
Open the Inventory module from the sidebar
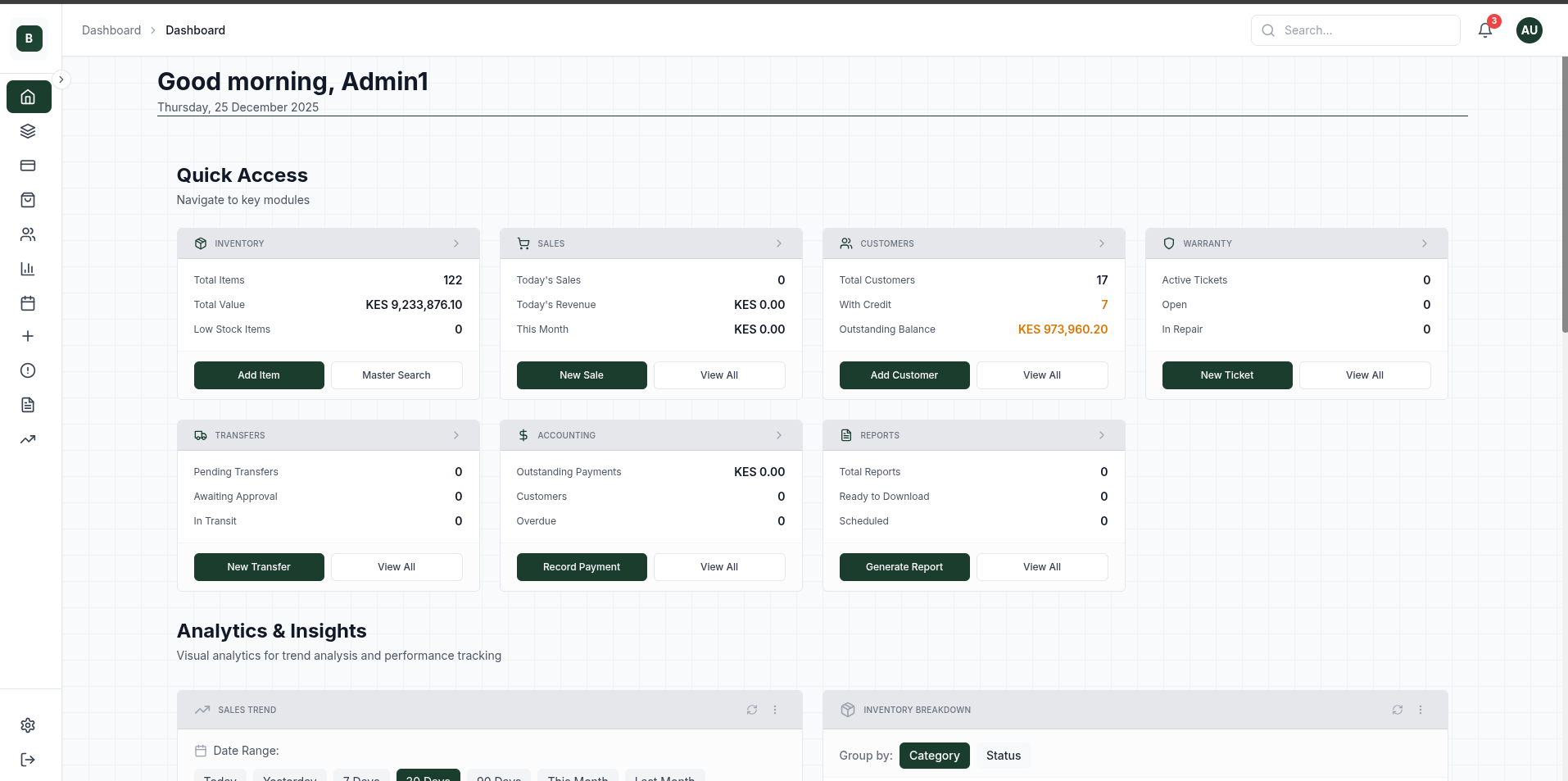(x=28, y=131)
